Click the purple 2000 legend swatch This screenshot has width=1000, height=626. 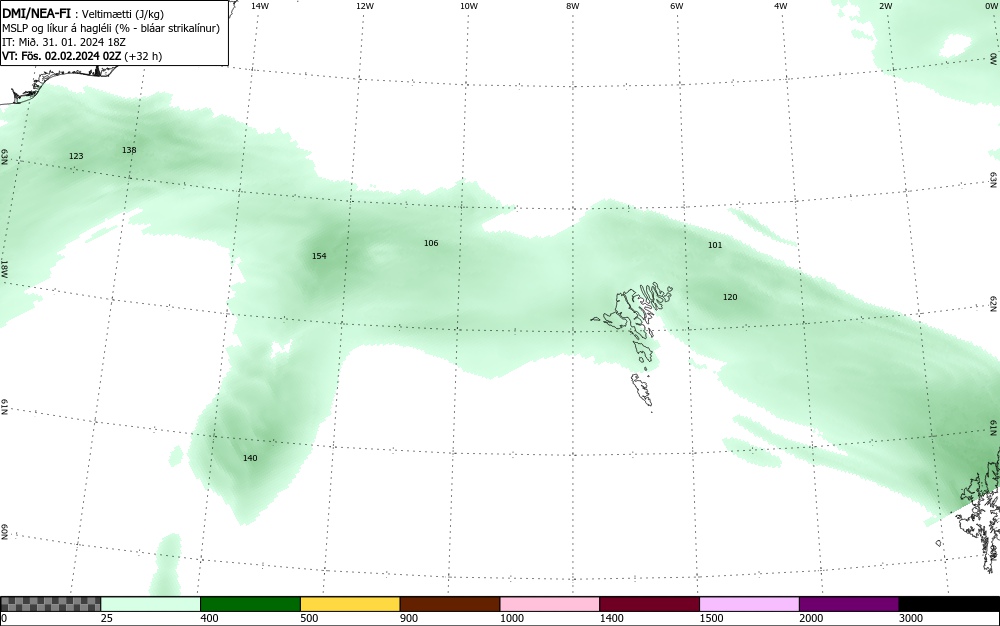tap(849, 604)
